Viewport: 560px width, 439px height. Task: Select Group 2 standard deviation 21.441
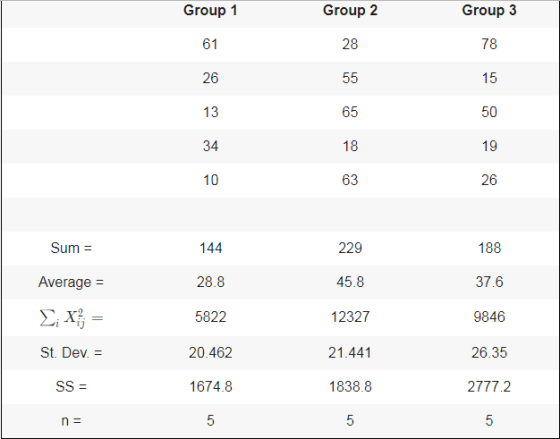coord(350,353)
